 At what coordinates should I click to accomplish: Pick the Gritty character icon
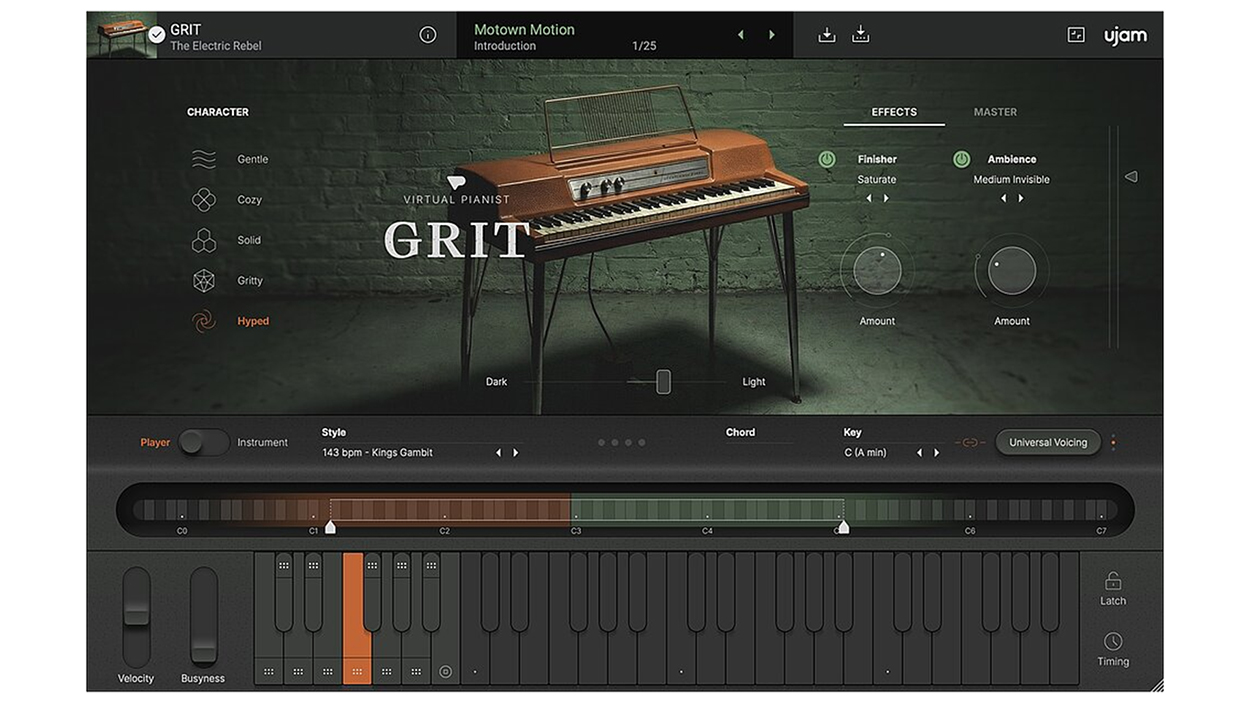coord(204,281)
